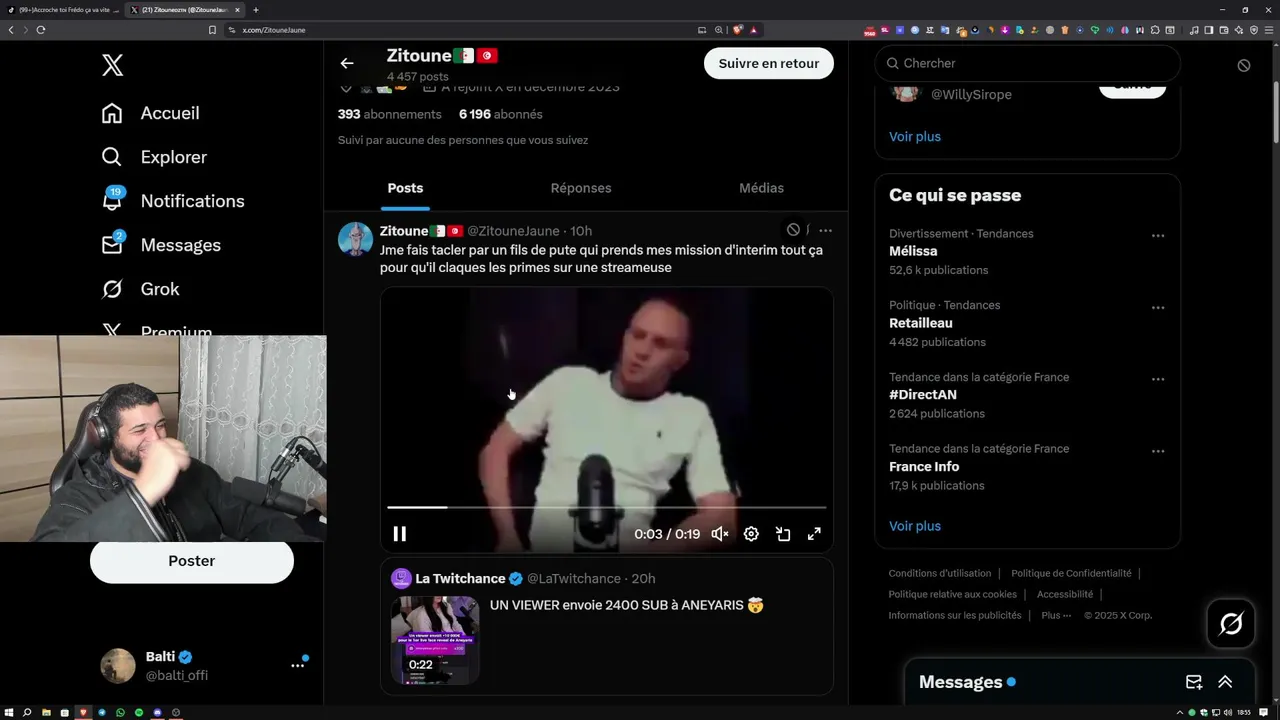Viewport: 1280px width, 720px height.
Task: Bookmark this page icon
Action: (212, 30)
